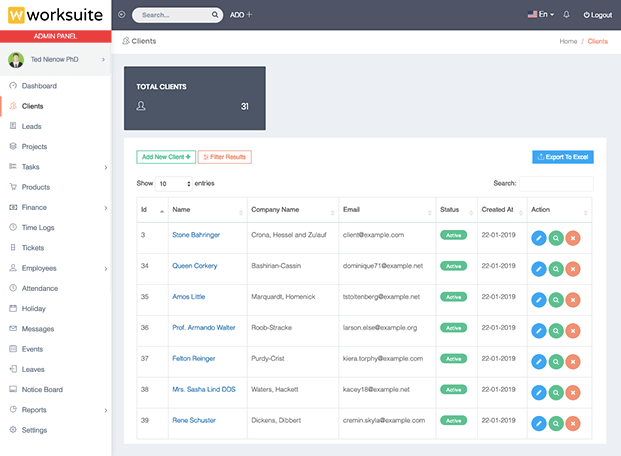The image size is (621, 456).
Task: Go to Notice Board in sidebar
Action: 42,390
